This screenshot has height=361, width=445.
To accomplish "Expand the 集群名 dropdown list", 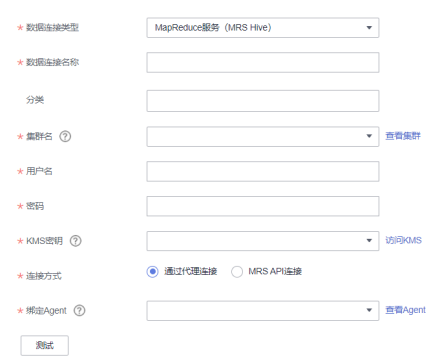I will tap(263, 136).
